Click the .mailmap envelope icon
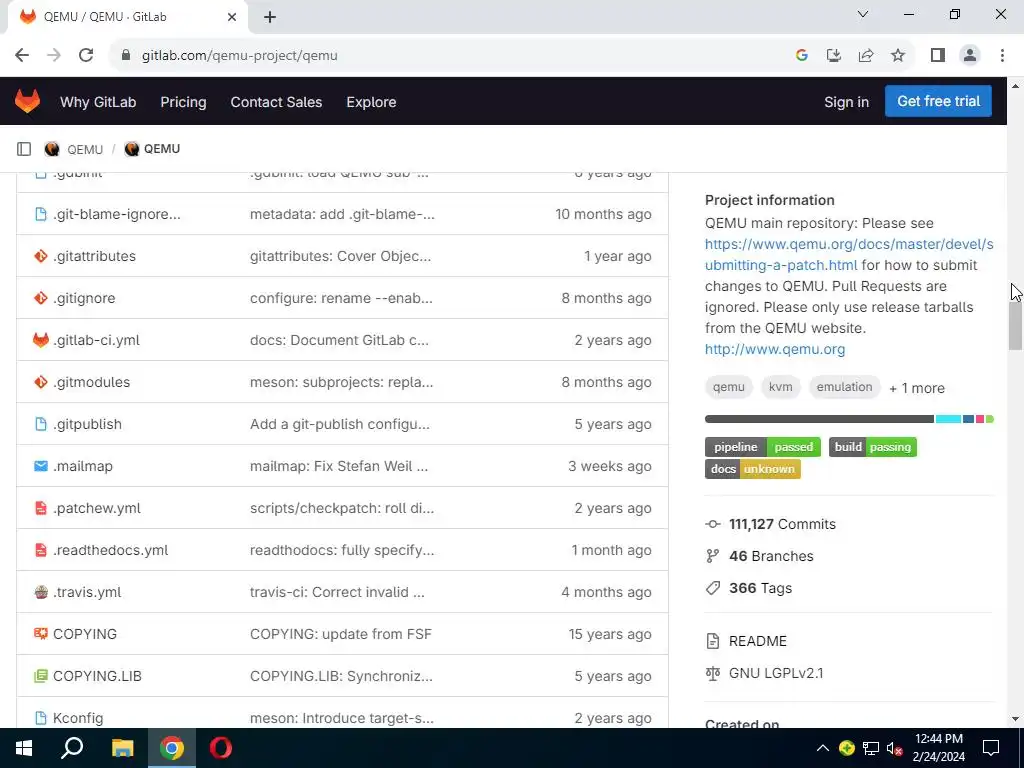This screenshot has height=768, width=1024. [40, 466]
